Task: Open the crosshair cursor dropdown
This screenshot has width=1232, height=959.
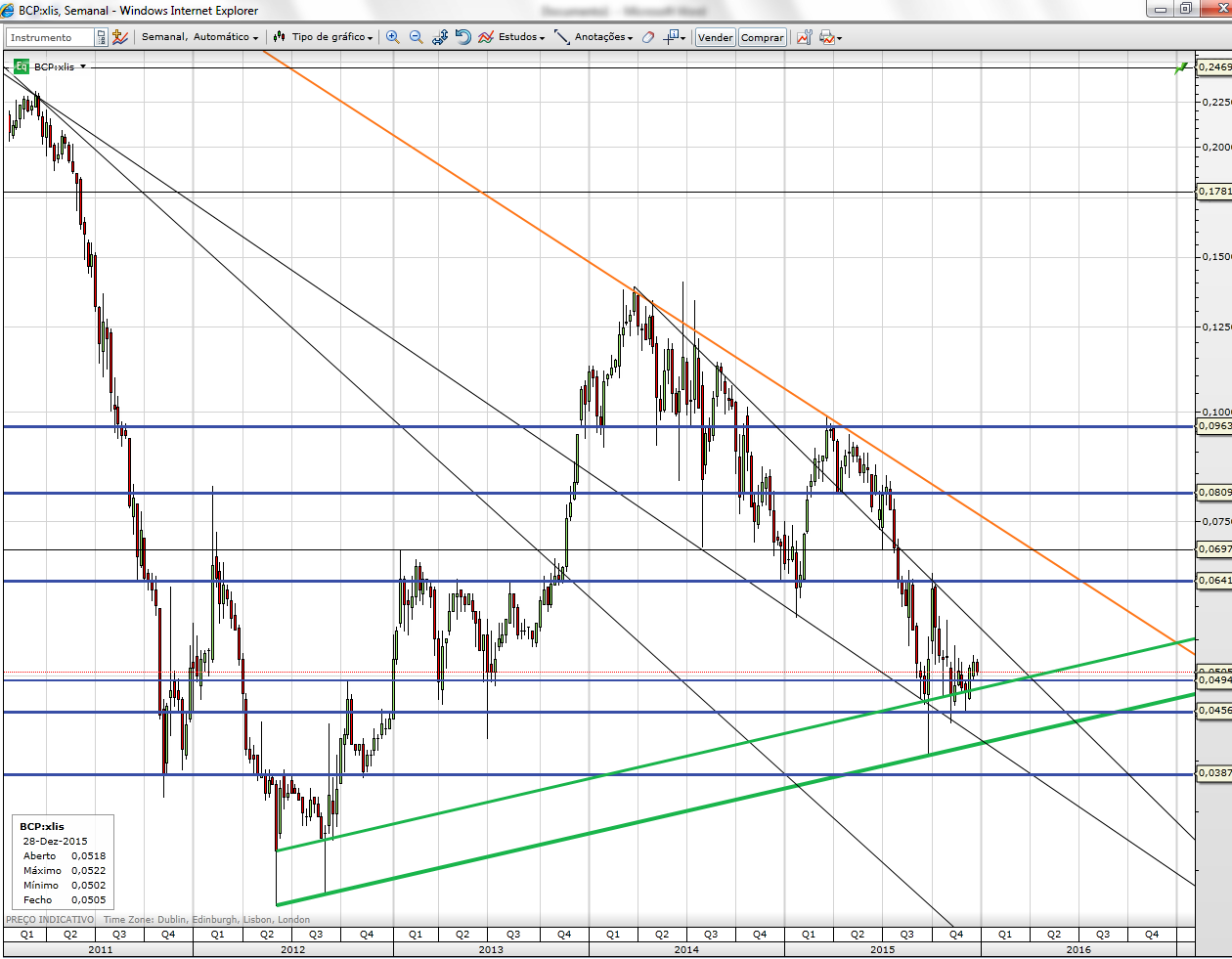Action: pos(675,37)
